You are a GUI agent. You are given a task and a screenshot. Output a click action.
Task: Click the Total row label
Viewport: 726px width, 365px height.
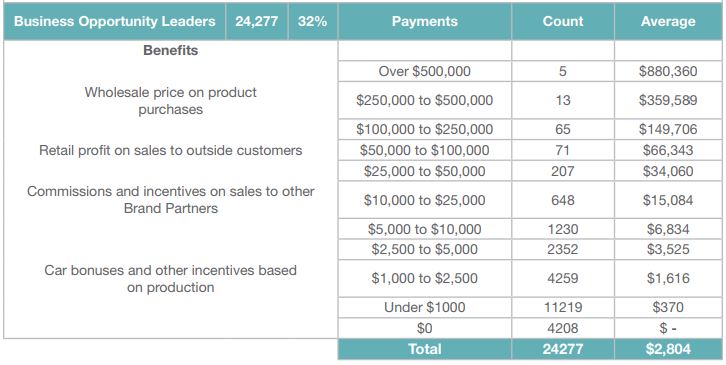click(x=425, y=349)
